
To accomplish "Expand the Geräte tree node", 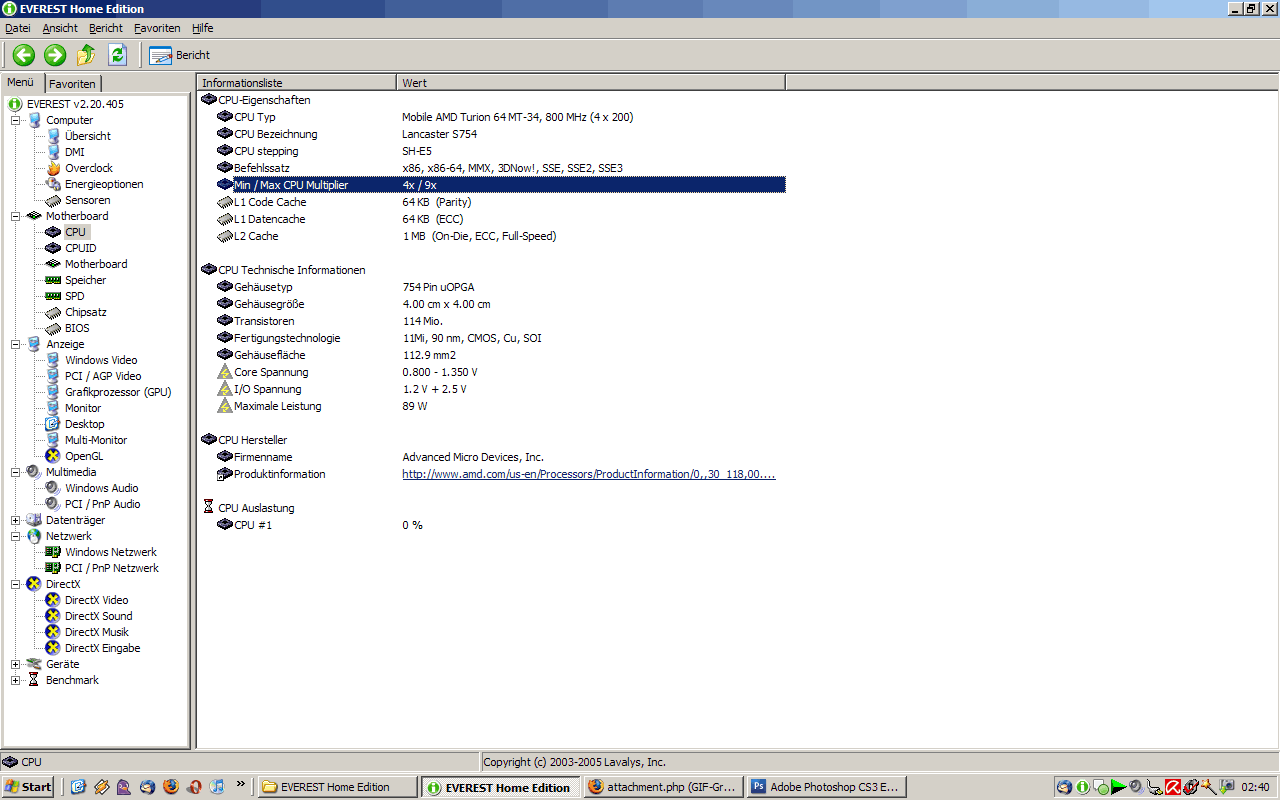I will pos(16,664).
